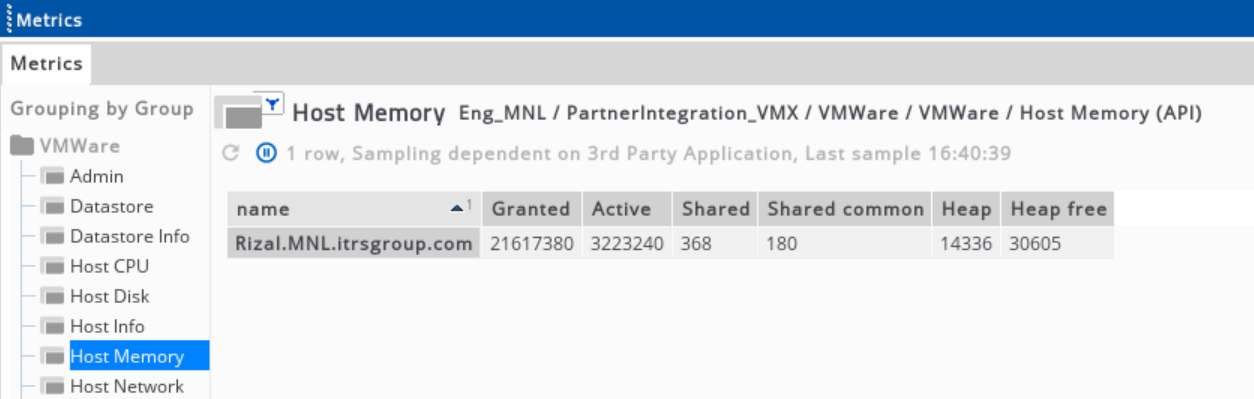Click the Shared common column header
The width and height of the screenshot is (1254, 399).
tap(845, 209)
